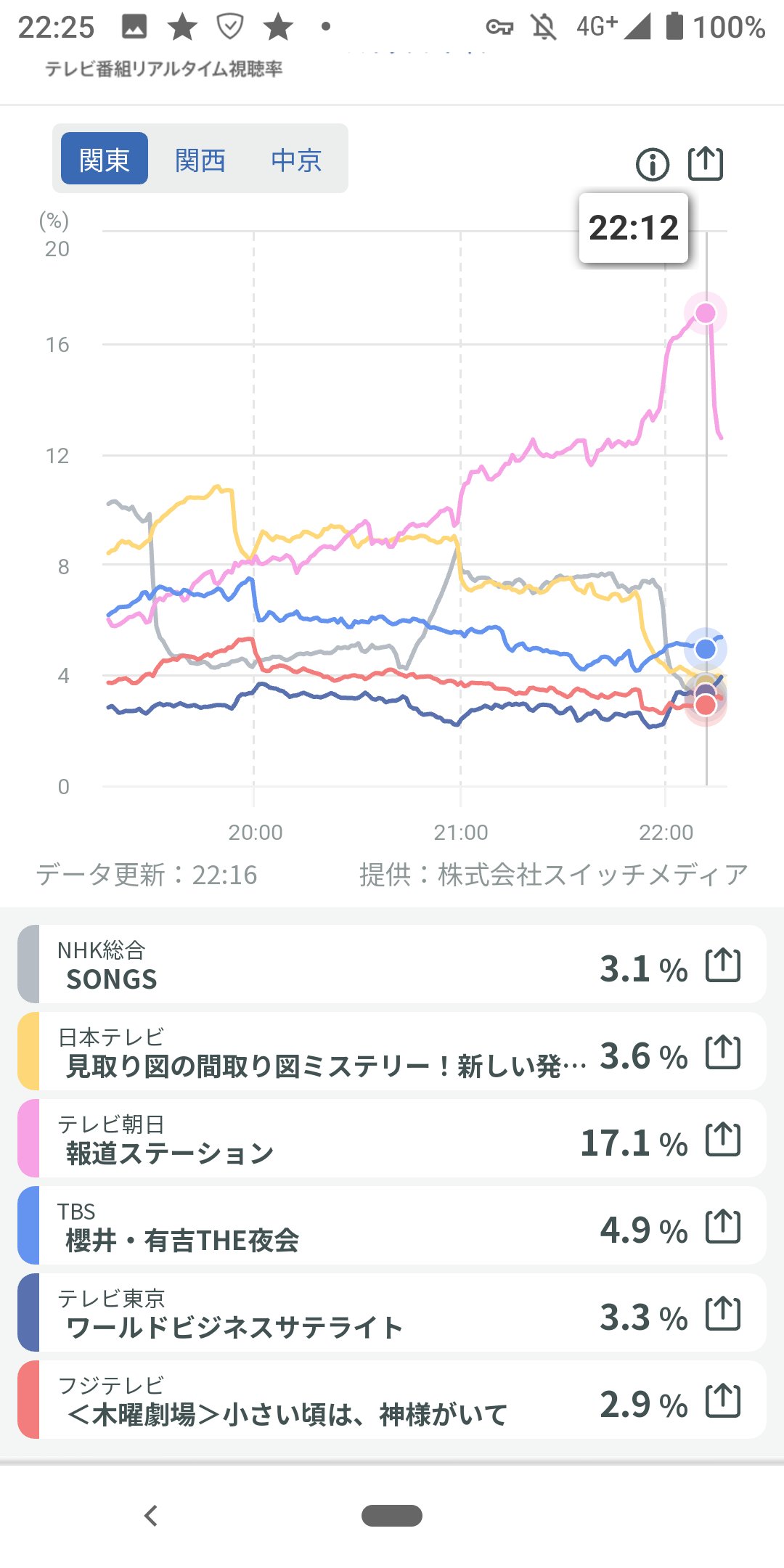784x1568 pixels.
Task: Select the 関東 region tab
Action: click(x=105, y=159)
